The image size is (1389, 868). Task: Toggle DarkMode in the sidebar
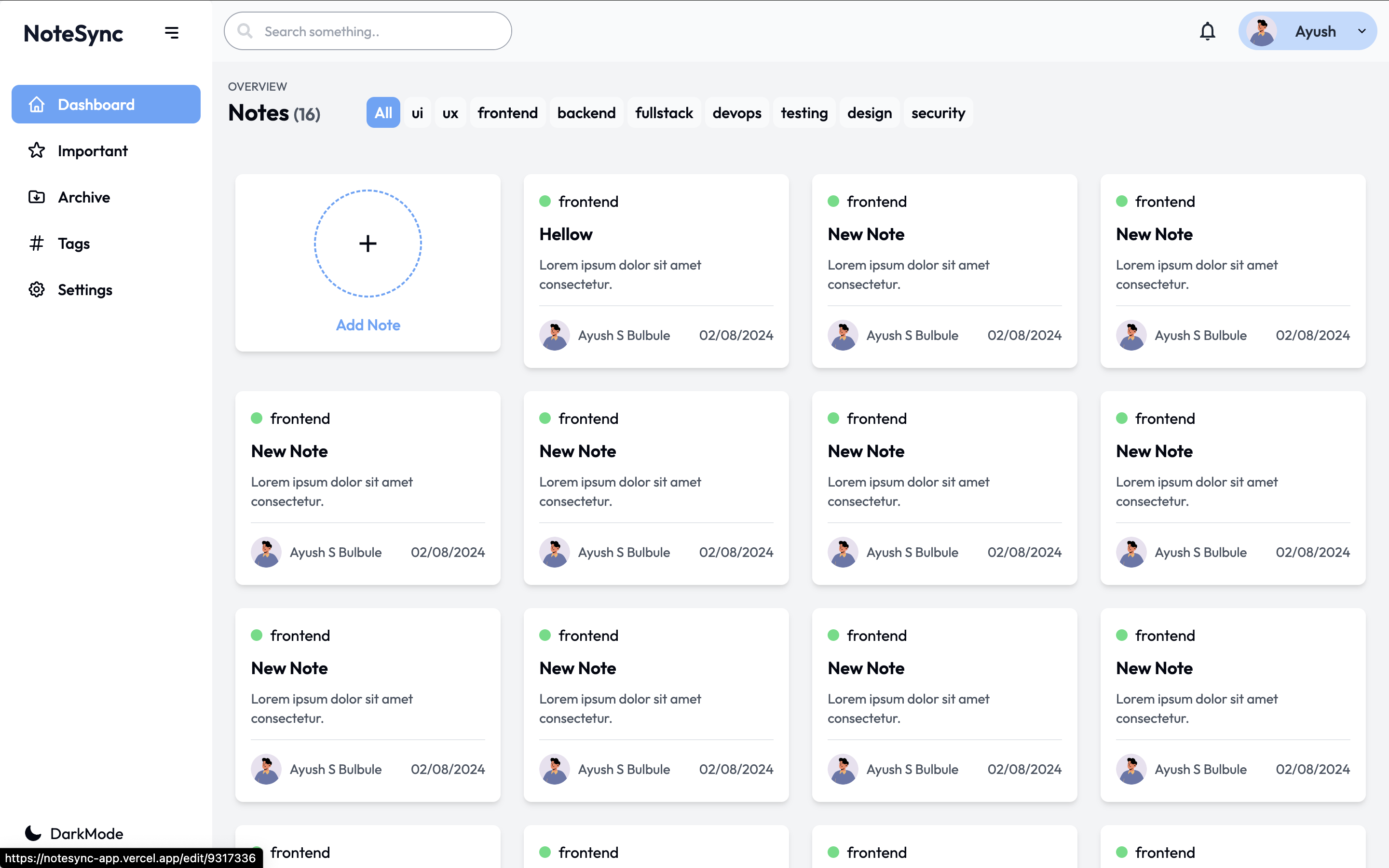click(x=74, y=833)
